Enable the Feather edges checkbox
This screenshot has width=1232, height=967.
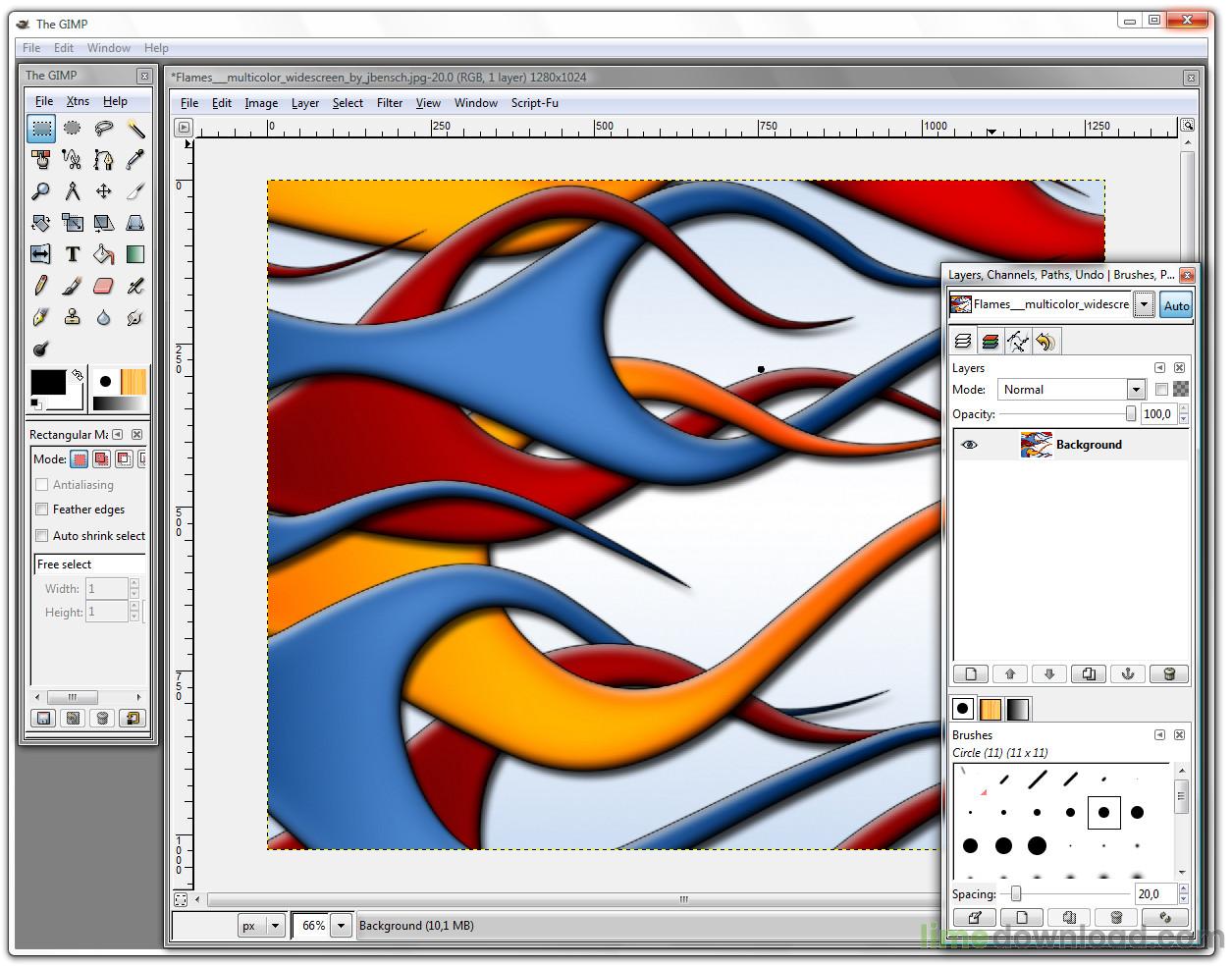pyautogui.click(x=42, y=510)
